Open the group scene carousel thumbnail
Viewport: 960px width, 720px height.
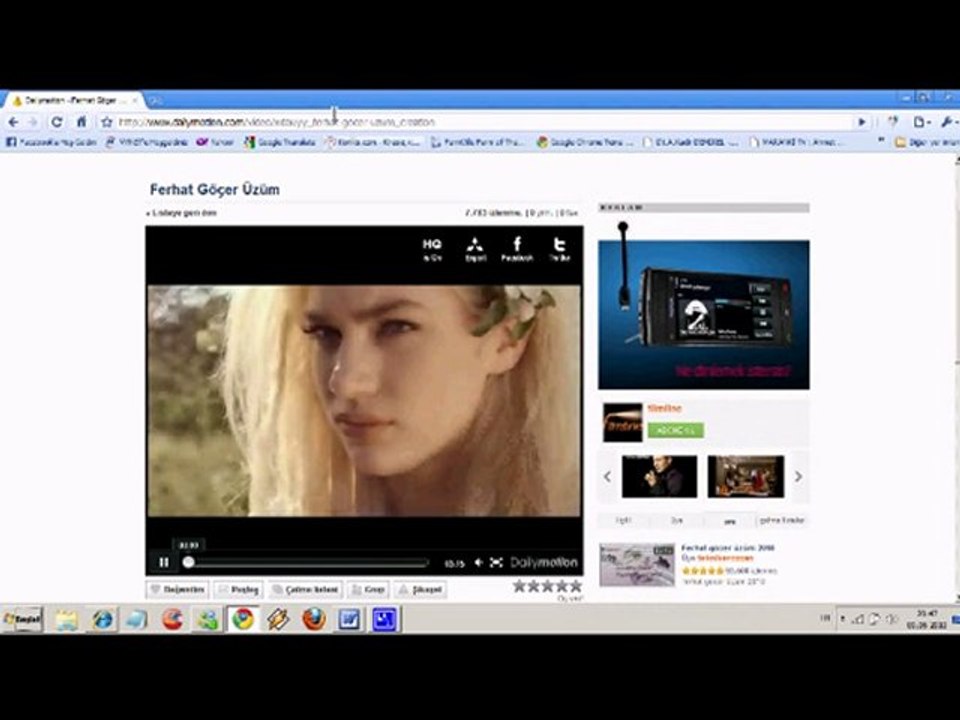point(746,476)
